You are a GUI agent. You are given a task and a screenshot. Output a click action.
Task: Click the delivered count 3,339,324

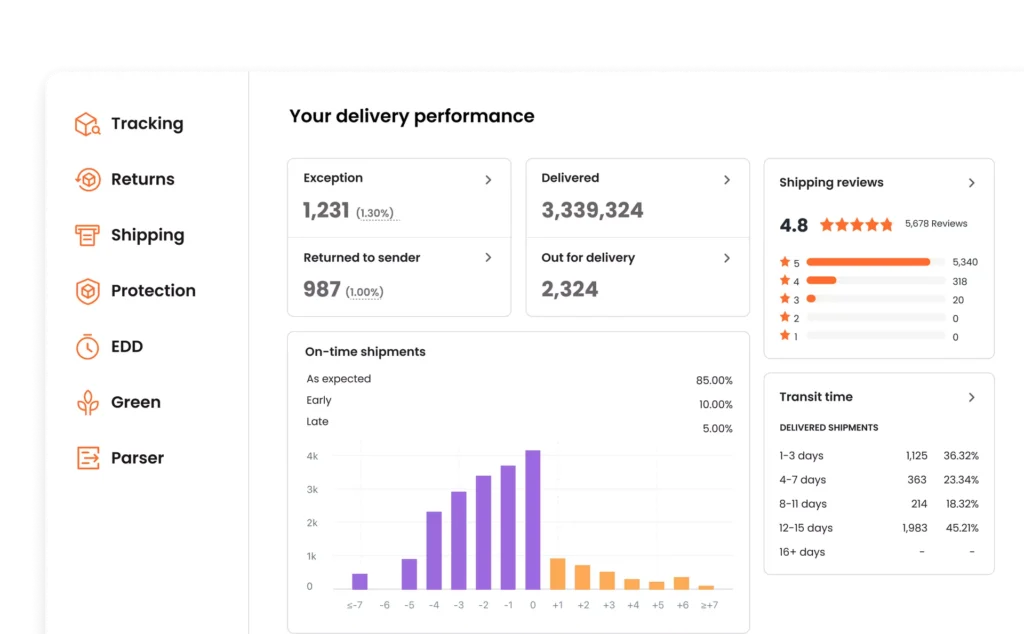(x=592, y=210)
